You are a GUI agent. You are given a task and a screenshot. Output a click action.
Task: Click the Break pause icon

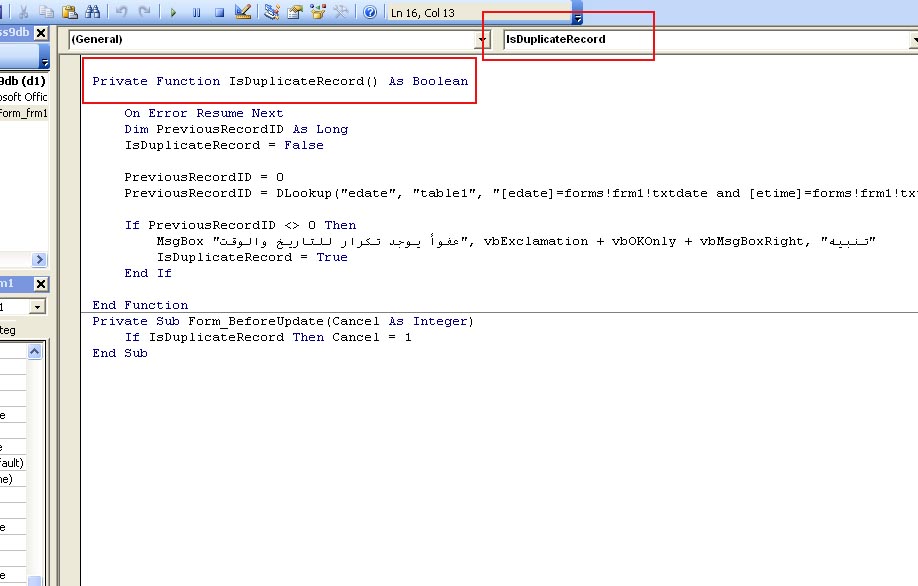click(196, 12)
